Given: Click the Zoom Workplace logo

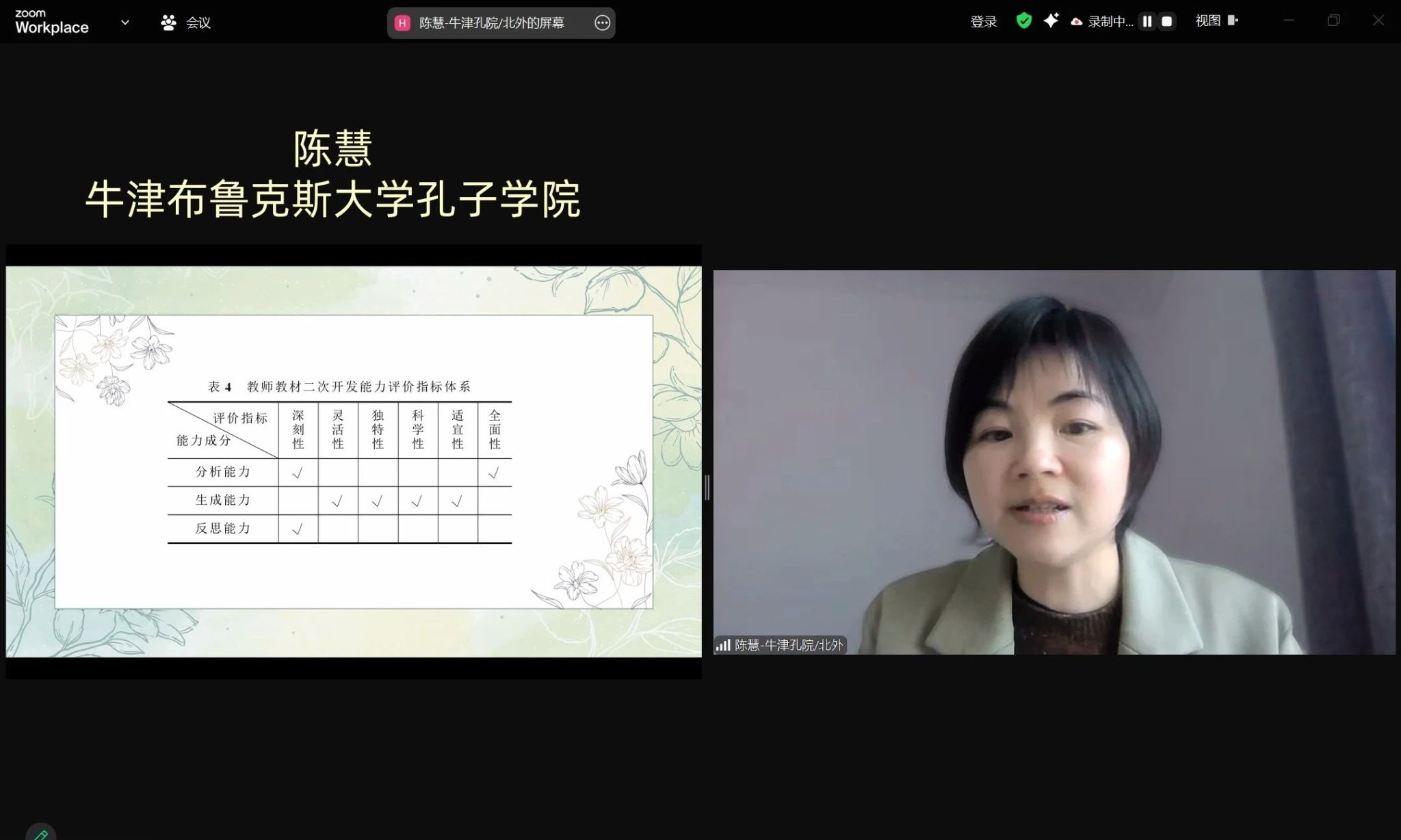Looking at the screenshot, I should [52, 22].
